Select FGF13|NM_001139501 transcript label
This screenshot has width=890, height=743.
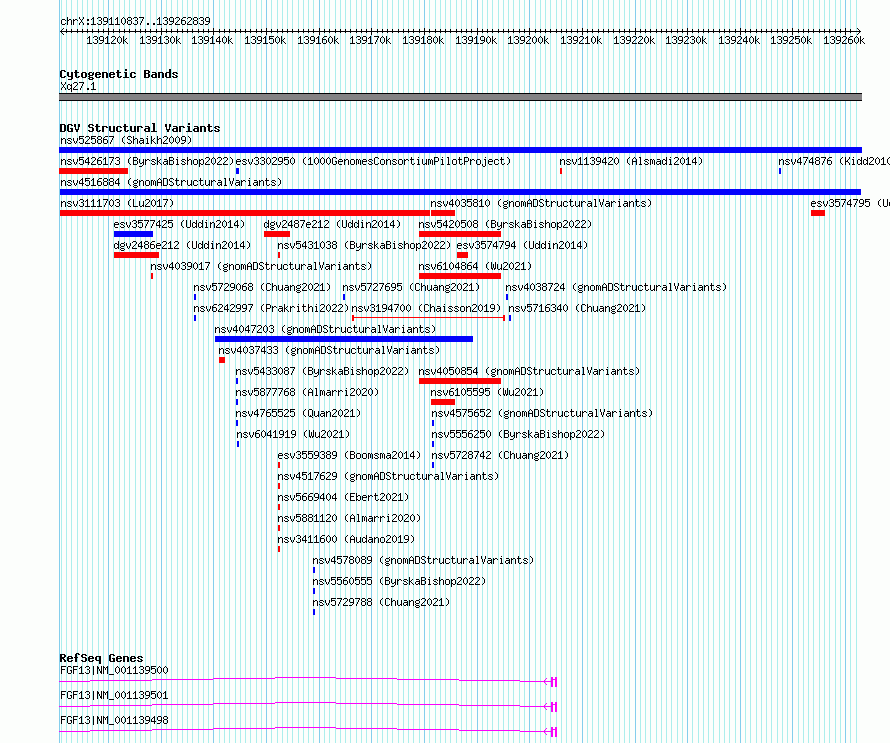coord(114,695)
